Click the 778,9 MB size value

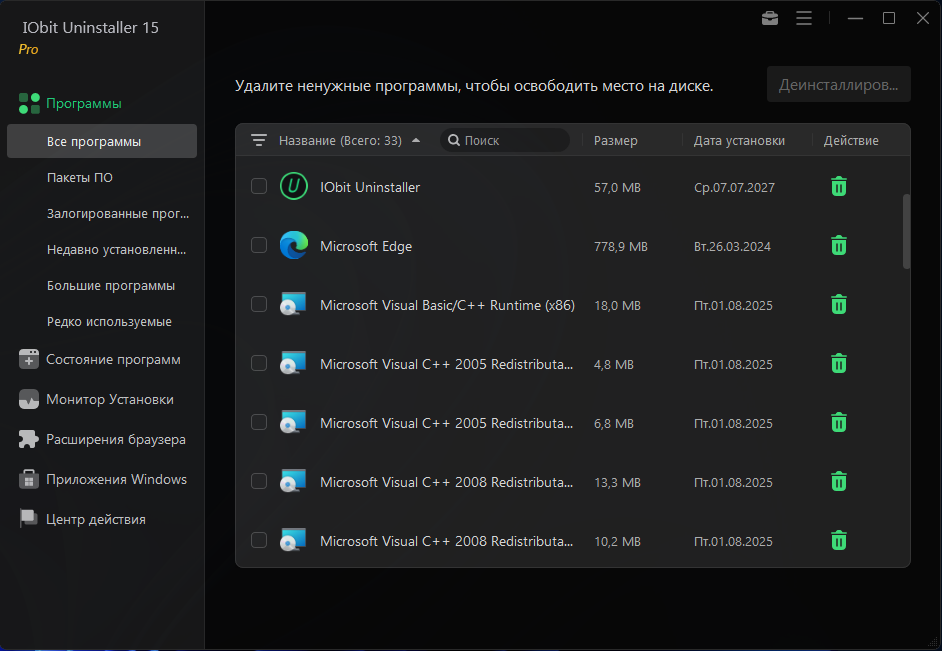coord(621,246)
